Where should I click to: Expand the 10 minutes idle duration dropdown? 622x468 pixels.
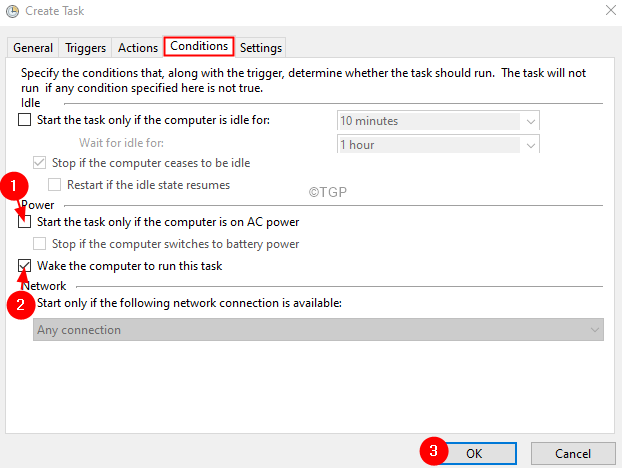coord(439,121)
